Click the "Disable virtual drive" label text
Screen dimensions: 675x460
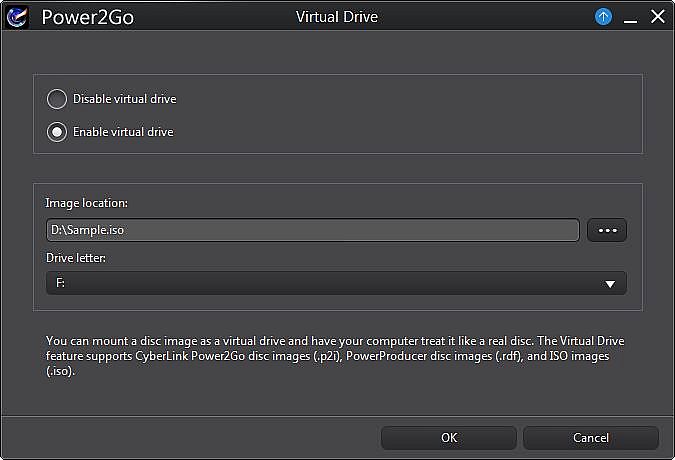point(124,99)
